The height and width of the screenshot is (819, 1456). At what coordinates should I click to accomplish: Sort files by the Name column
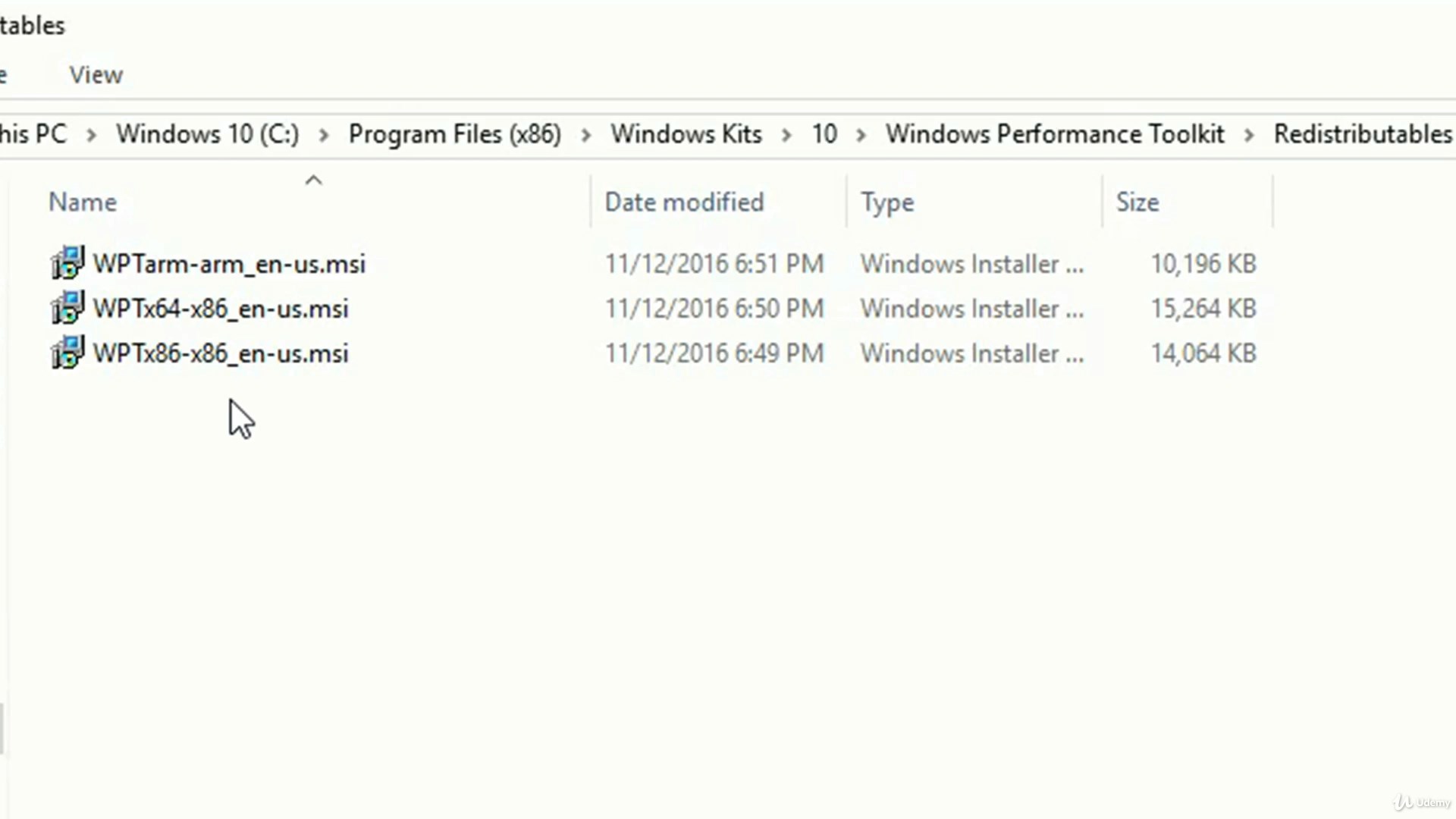coord(83,202)
